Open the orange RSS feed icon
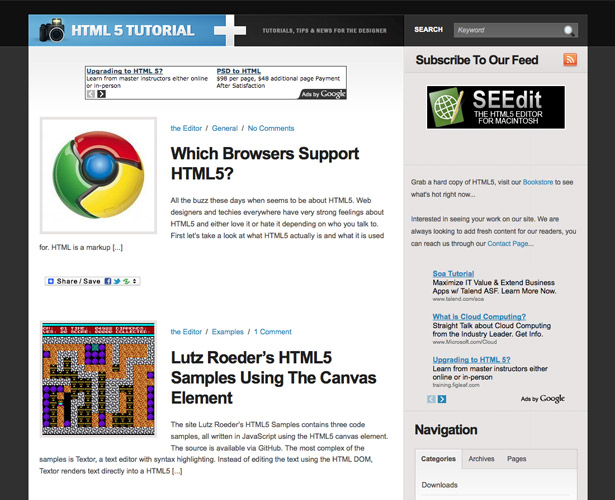The height and width of the screenshot is (500, 615). tap(570, 60)
